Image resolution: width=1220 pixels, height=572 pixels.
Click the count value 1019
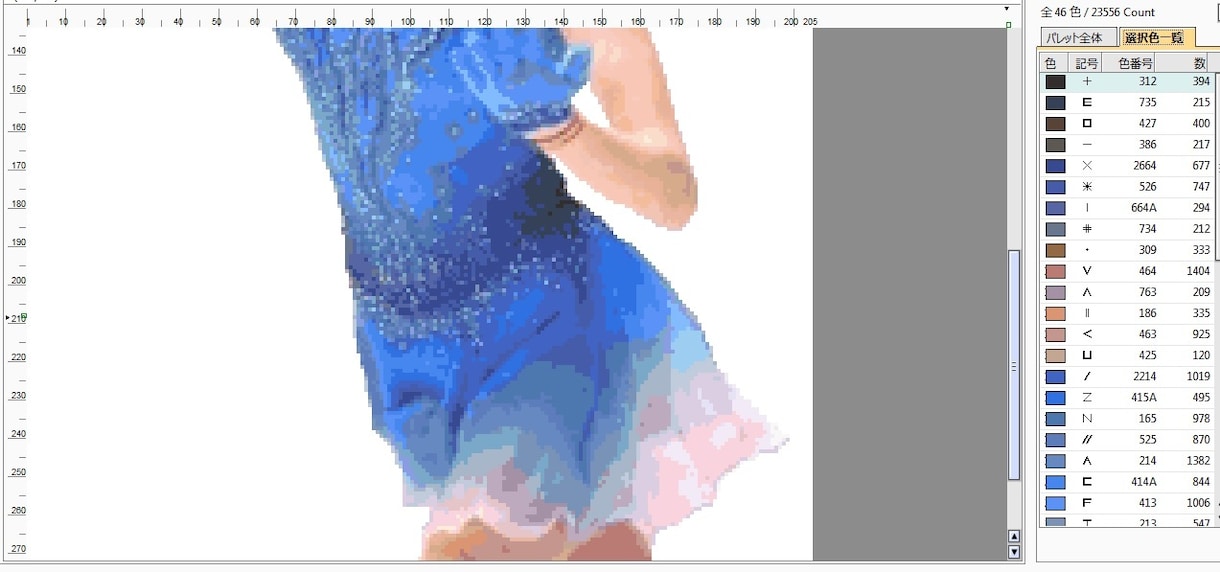pyautogui.click(x=1197, y=377)
